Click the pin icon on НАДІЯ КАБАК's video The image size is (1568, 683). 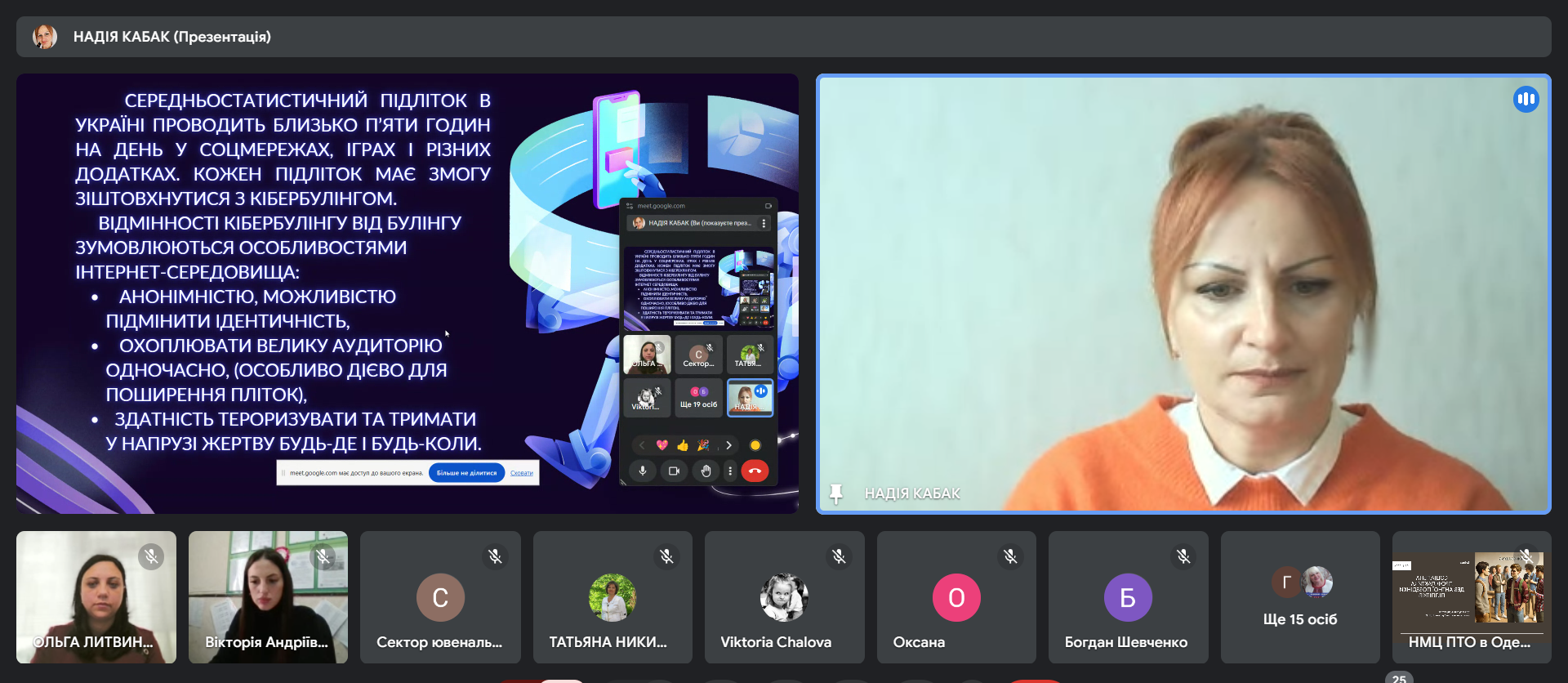[x=835, y=493]
